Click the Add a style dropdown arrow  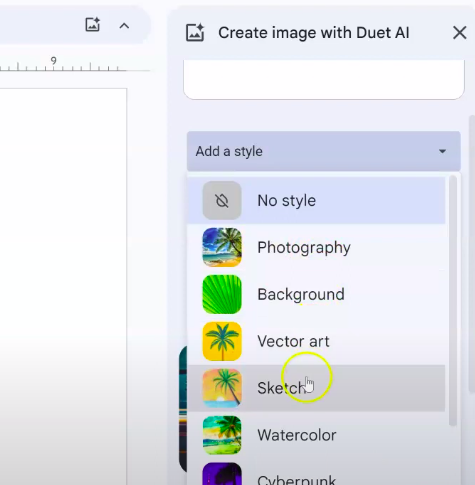point(442,151)
